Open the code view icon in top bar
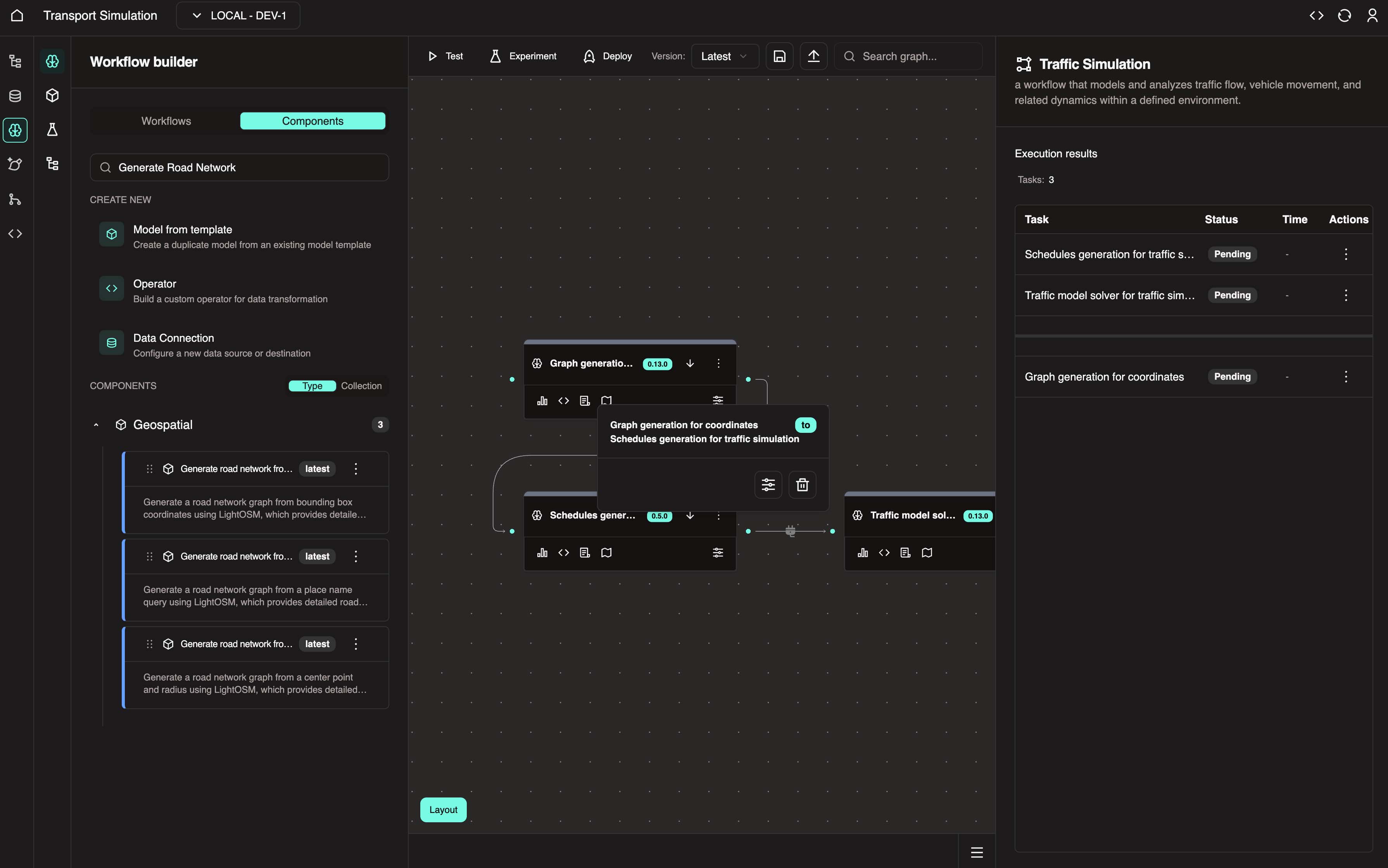The height and width of the screenshot is (868, 1388). [1316, 15]
